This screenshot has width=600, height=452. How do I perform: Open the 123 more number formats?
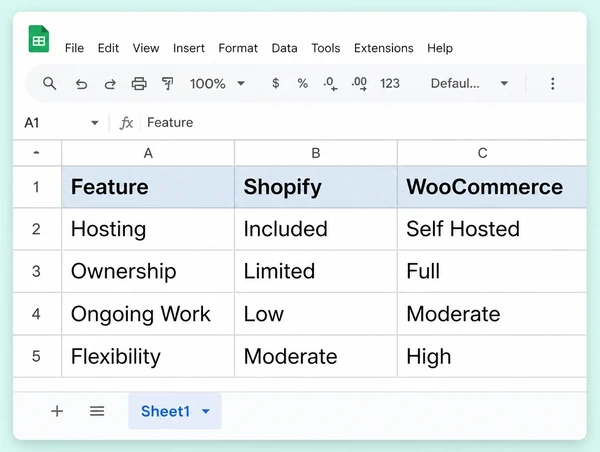click(x=390, y=83)
